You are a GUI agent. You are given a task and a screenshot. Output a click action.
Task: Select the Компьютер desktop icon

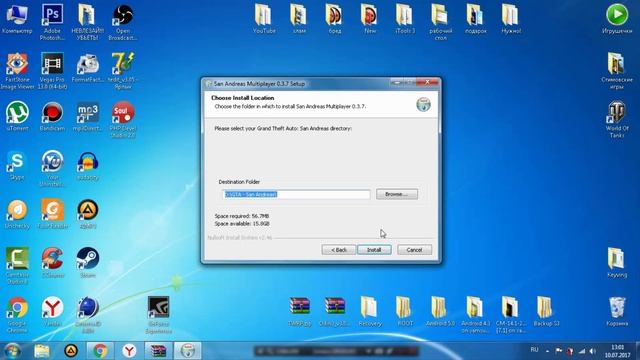17,19
